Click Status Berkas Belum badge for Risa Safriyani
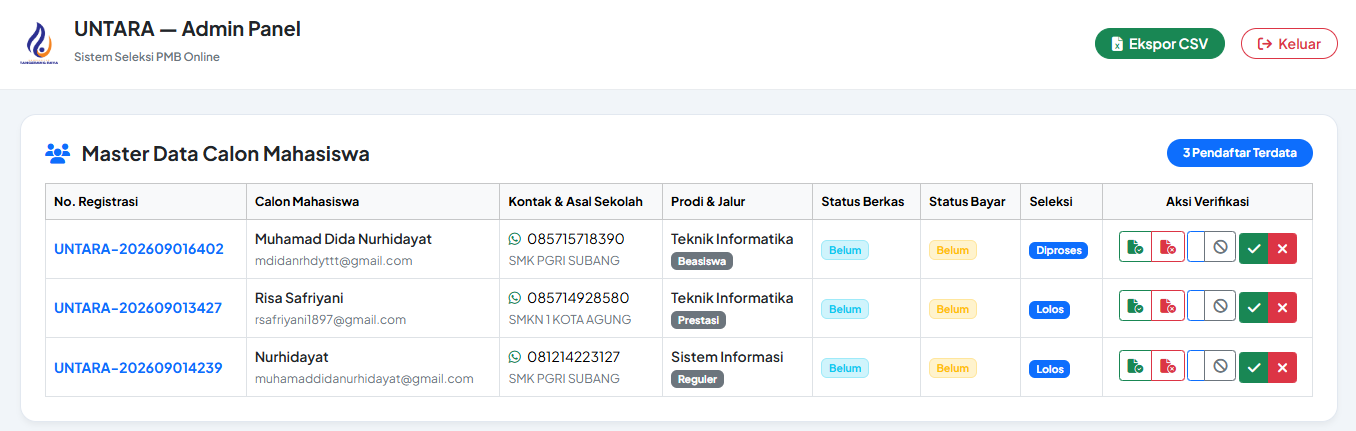This screenshot has width=1356, height=431. coord(845,309)
